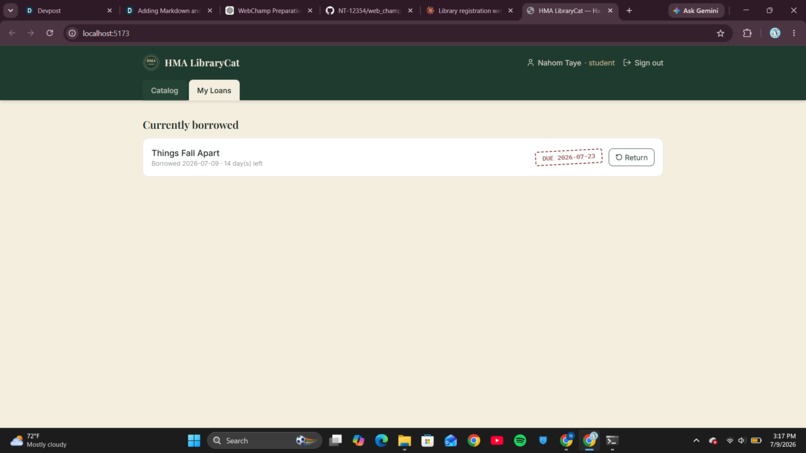Click the Nahom Taye username
The image size is (806, 453).
tap(559, 63)
